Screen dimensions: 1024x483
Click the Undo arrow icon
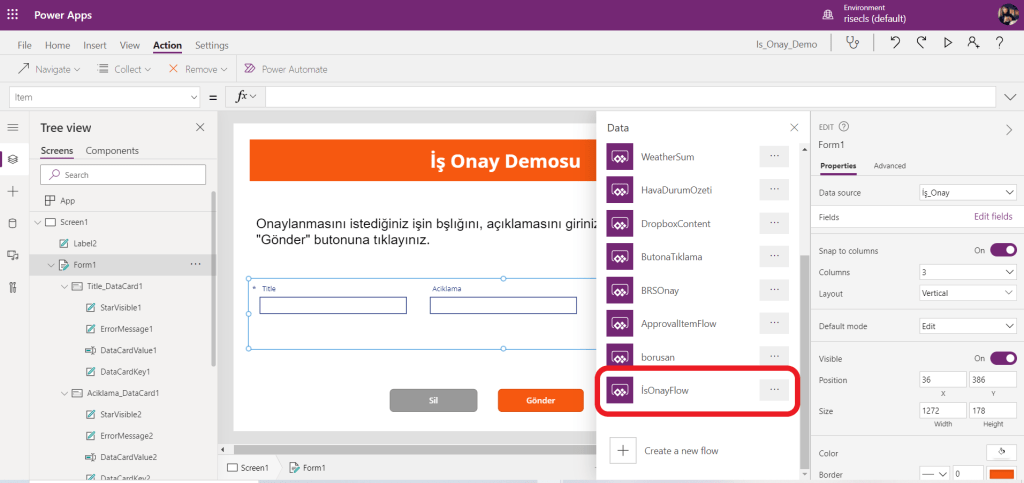[895, 43]
